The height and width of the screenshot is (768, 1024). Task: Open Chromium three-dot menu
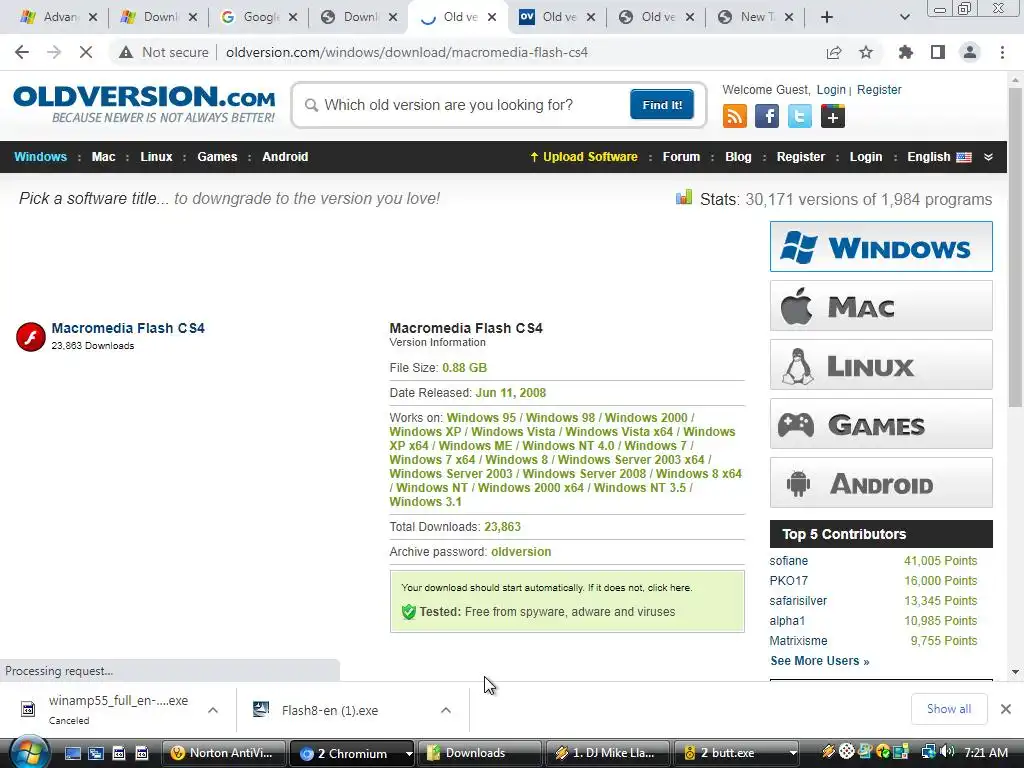pyautogui.click(x=1002, y=52)
